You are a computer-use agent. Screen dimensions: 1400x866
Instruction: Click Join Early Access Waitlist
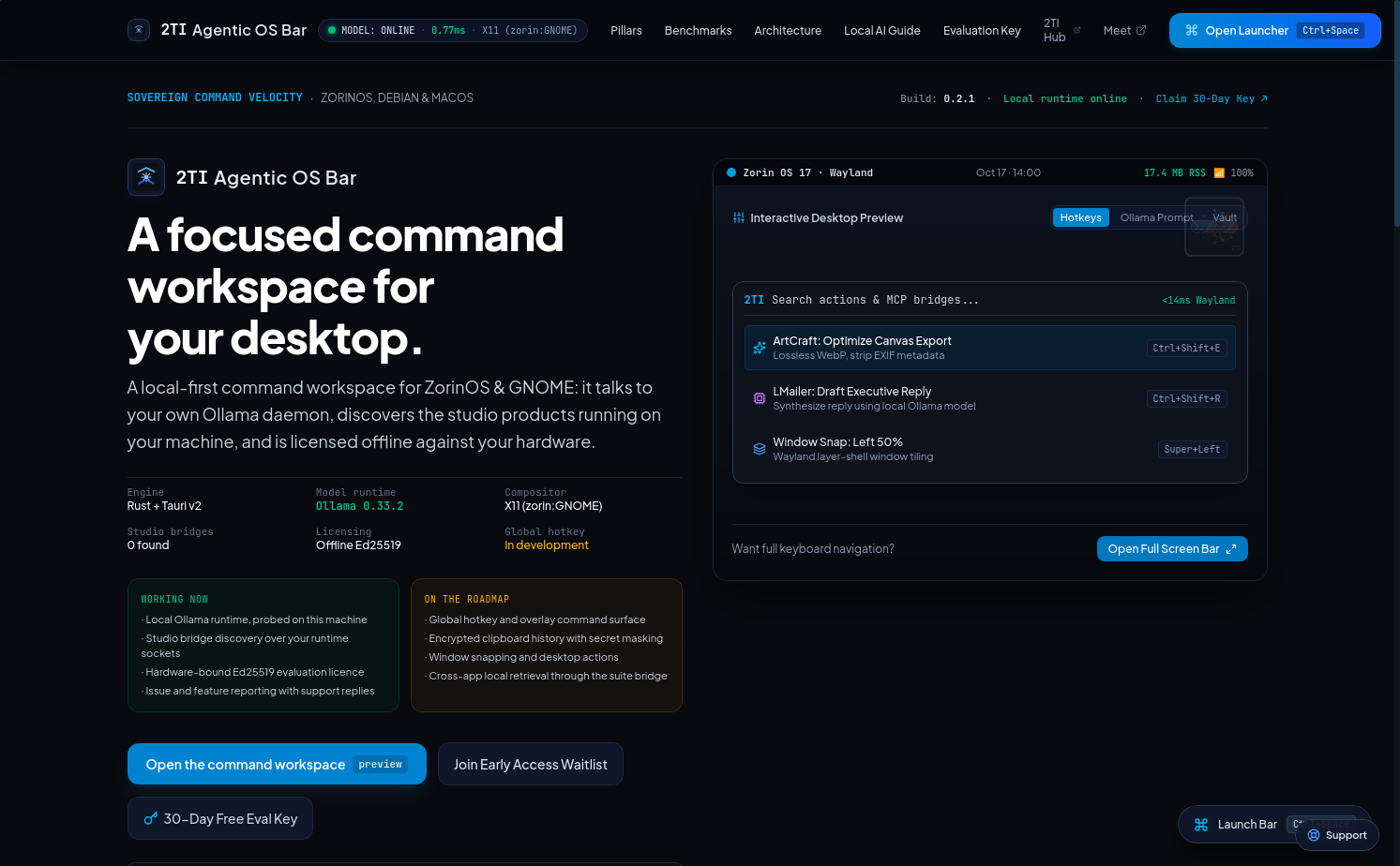(531, 764)
